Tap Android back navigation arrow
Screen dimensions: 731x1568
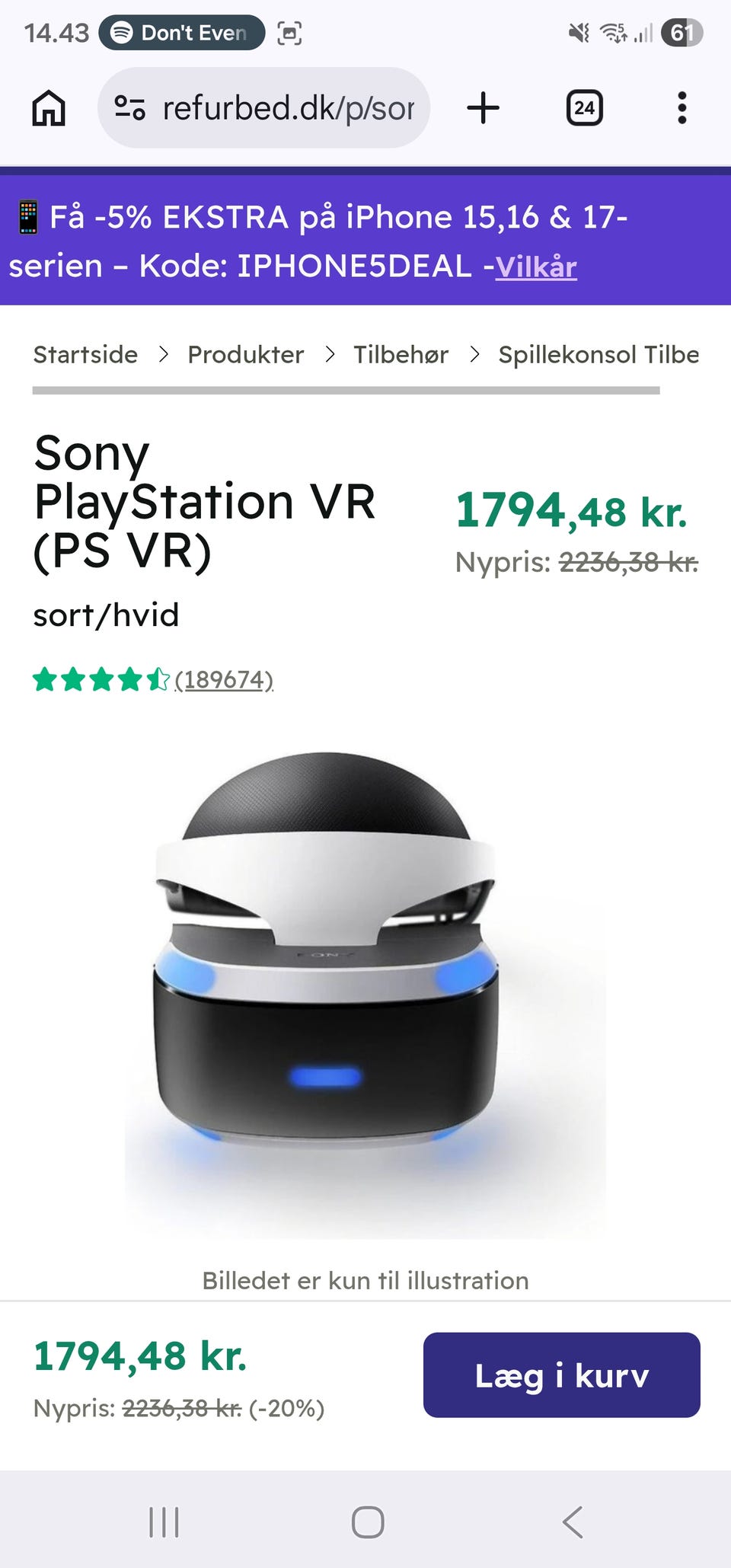click(x=573, y=1522)
